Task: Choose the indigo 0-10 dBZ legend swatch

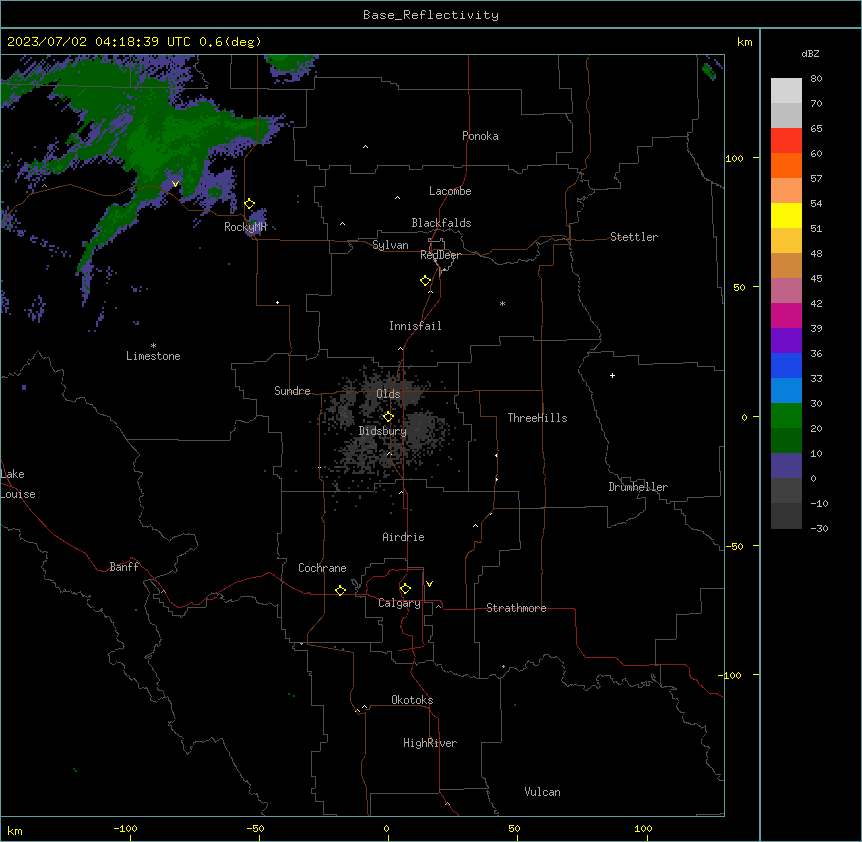Action: pos(786,466)
